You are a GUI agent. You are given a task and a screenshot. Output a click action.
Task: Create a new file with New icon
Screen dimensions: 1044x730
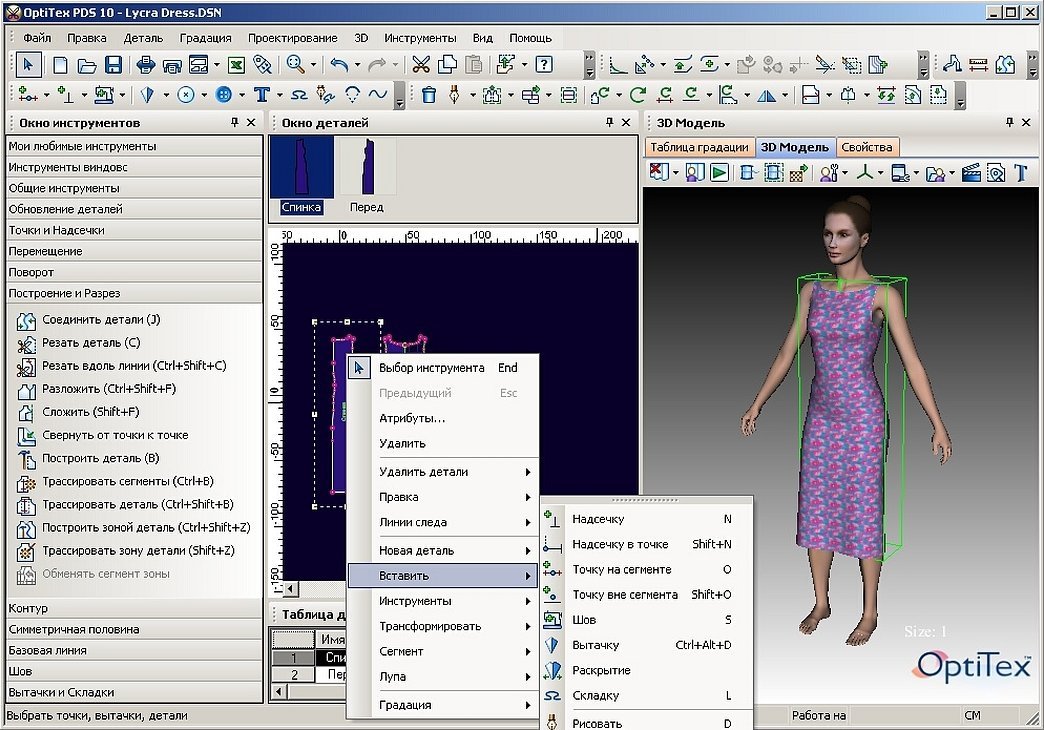tap(60, 65)
